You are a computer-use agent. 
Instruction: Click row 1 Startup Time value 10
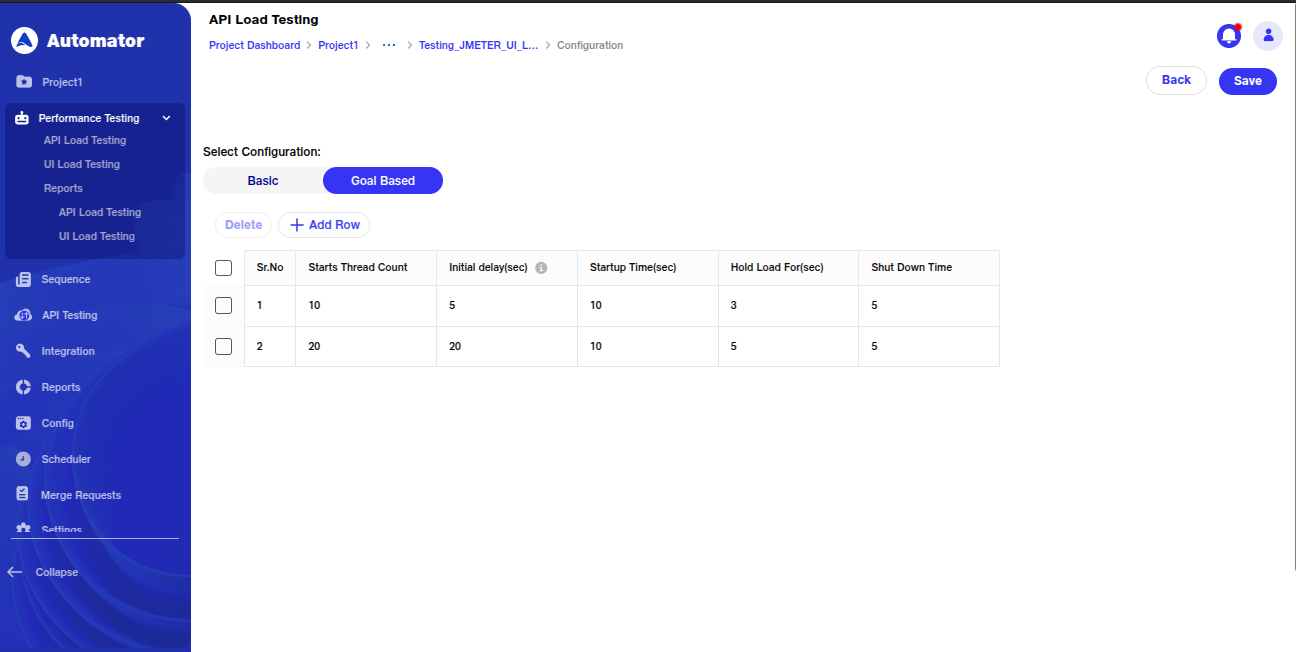click(596, 305)
